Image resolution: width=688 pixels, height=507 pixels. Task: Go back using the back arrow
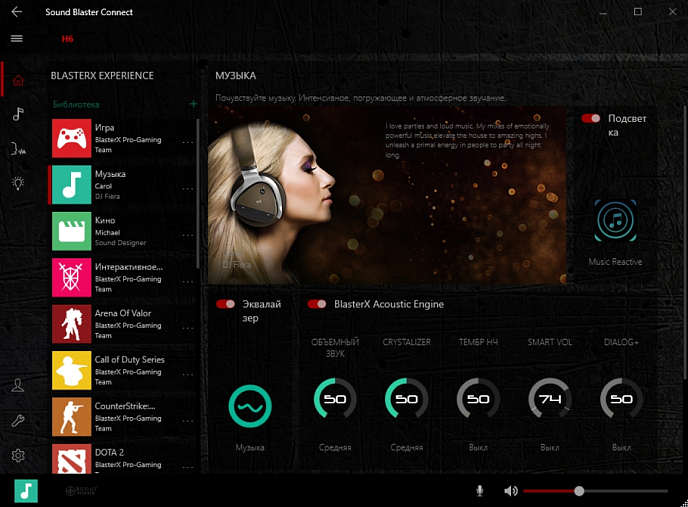16,12
